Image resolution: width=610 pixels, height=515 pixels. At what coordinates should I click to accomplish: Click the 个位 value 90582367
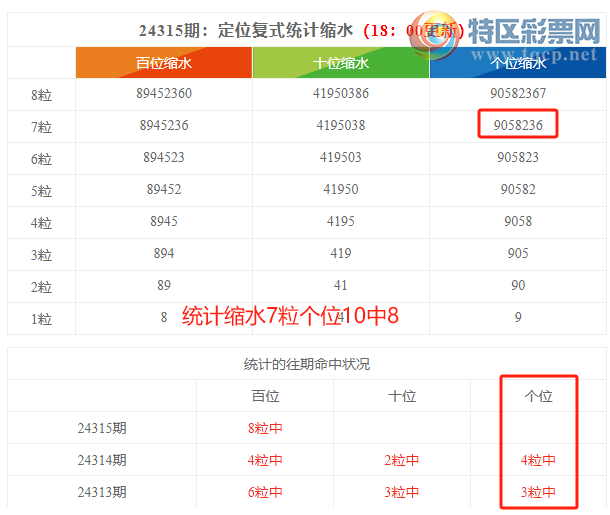tap(518, 94)
